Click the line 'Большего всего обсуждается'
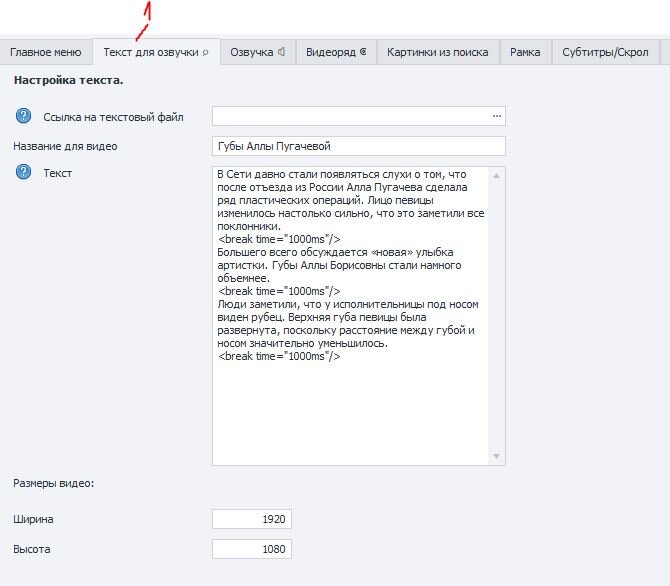The image size is (670, 586). click(x=335, y=252)
